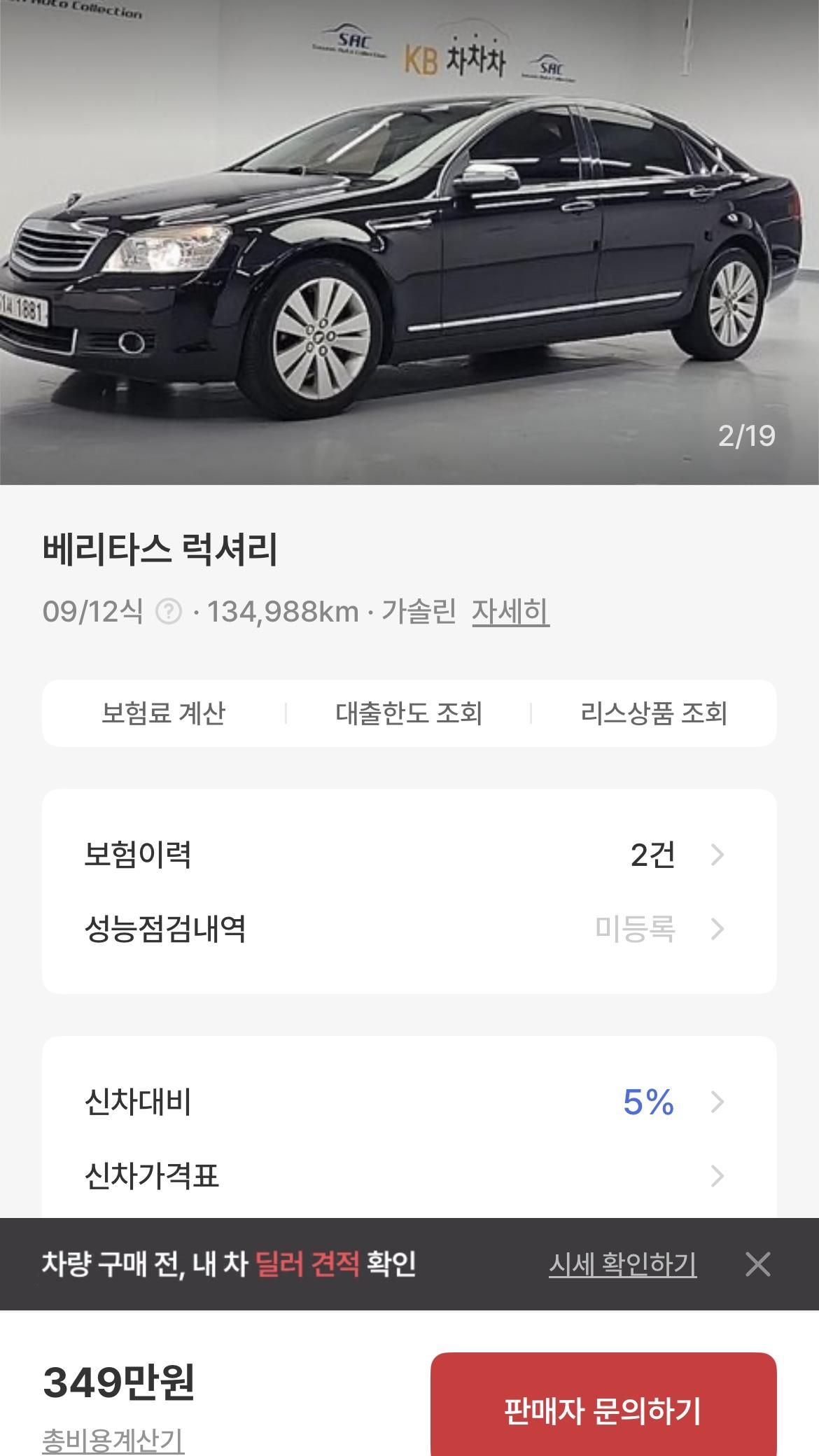
Task: Tap the 2/19 photo counter
Action: click(746, 436)
